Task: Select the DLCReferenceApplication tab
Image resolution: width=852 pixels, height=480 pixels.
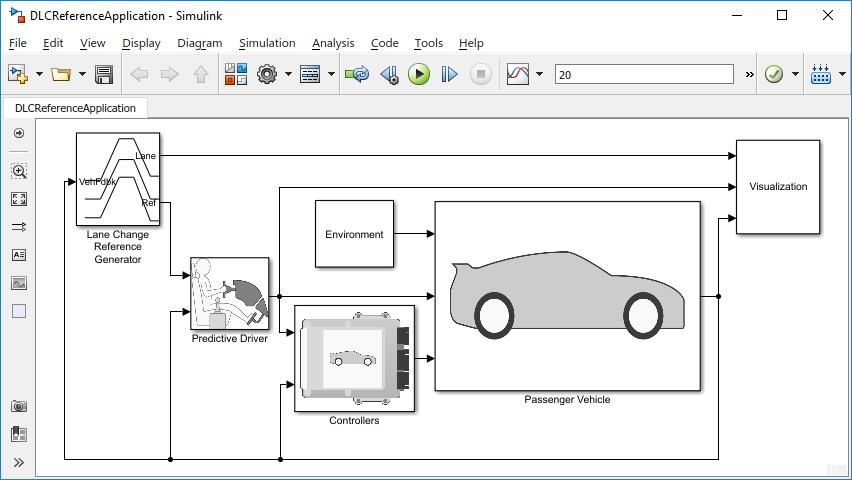Action: pyautogui.click(x=76, y=108)
